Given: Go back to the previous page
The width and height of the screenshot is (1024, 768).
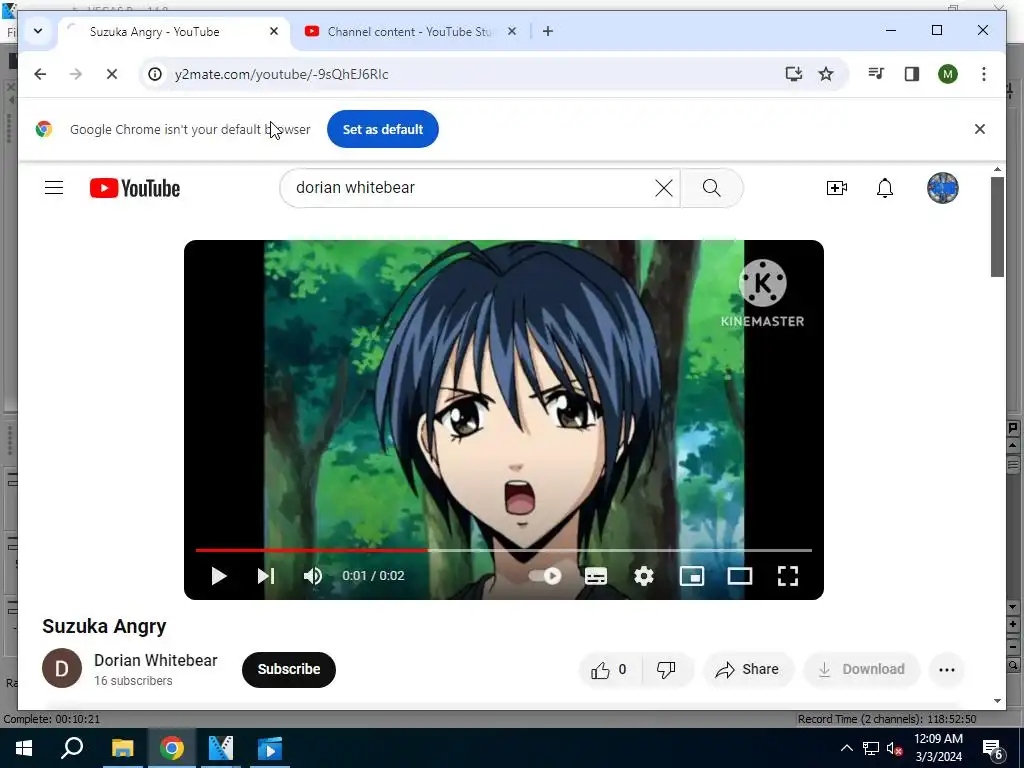Looking at the screenshot, I should [40, 74].
